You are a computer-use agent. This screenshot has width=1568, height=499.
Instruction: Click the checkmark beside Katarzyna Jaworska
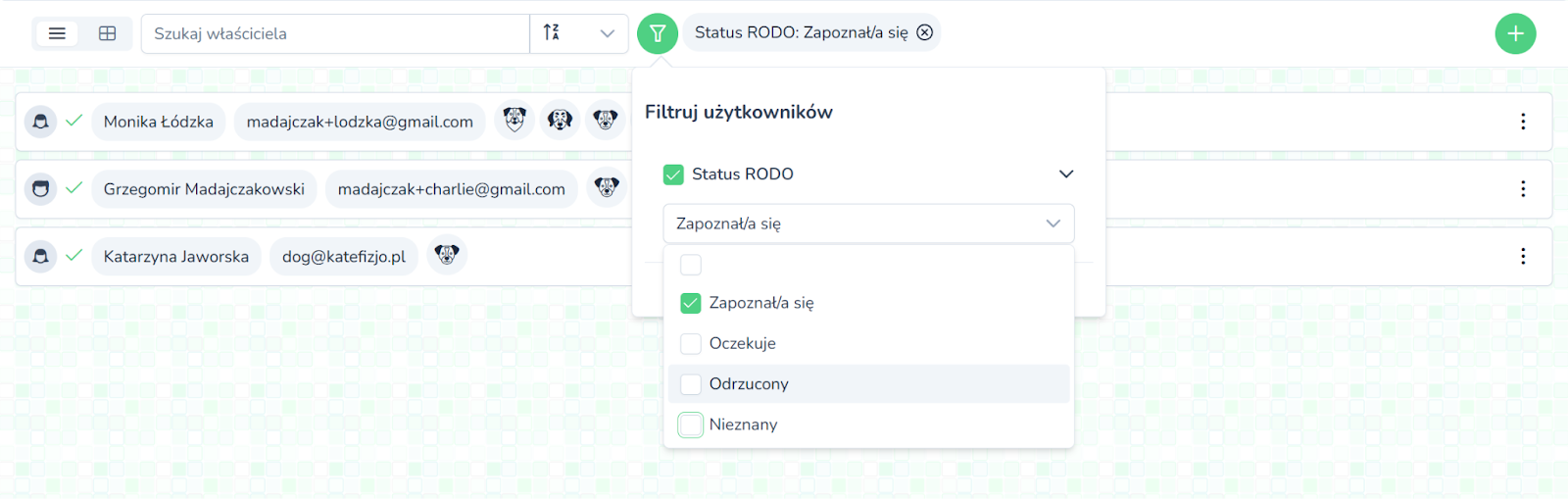[x=73, y=256]
